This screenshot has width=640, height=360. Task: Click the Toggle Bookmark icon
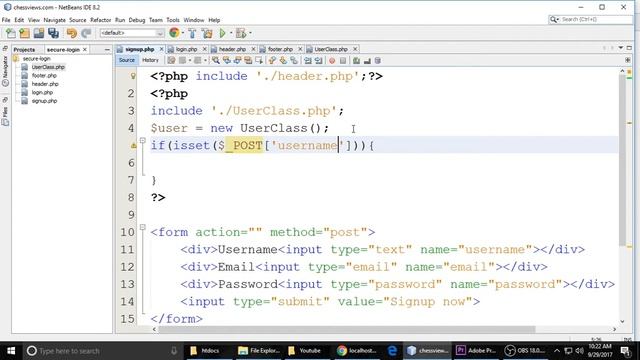point(294,60)
